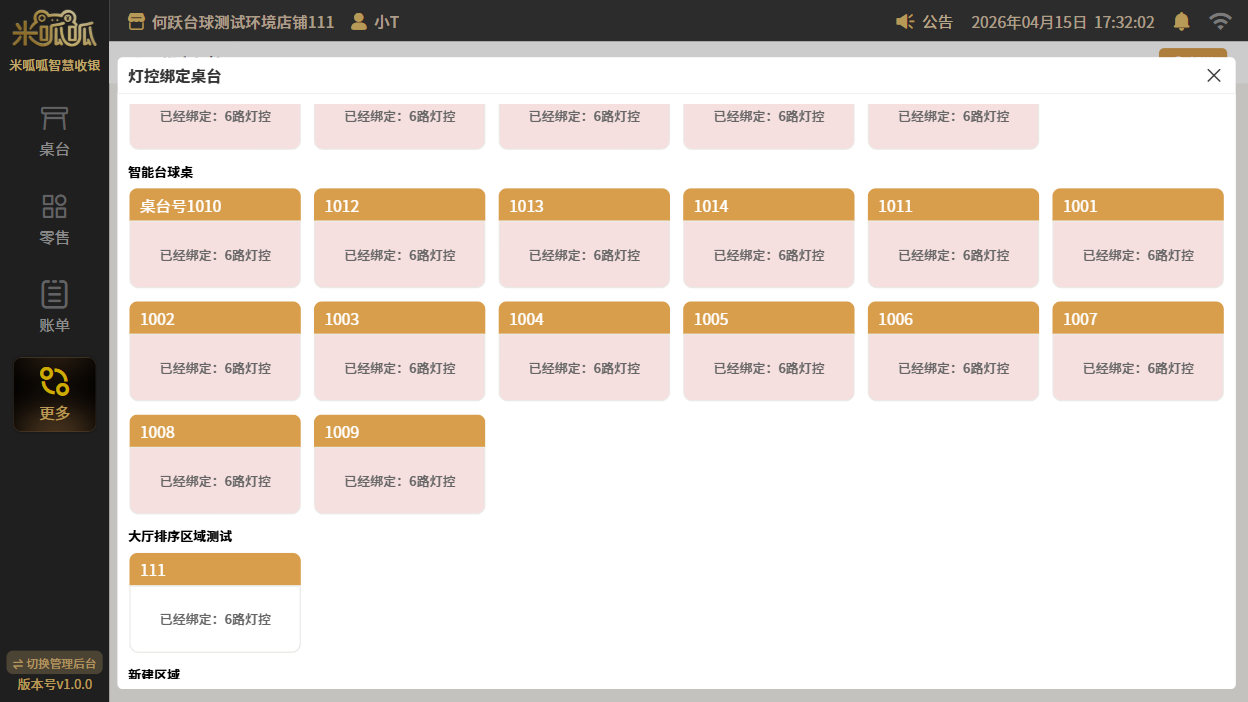Screen dimensions: 1248x702
Task: Open the 零售 retail section icon
Action: pos(54,207)
